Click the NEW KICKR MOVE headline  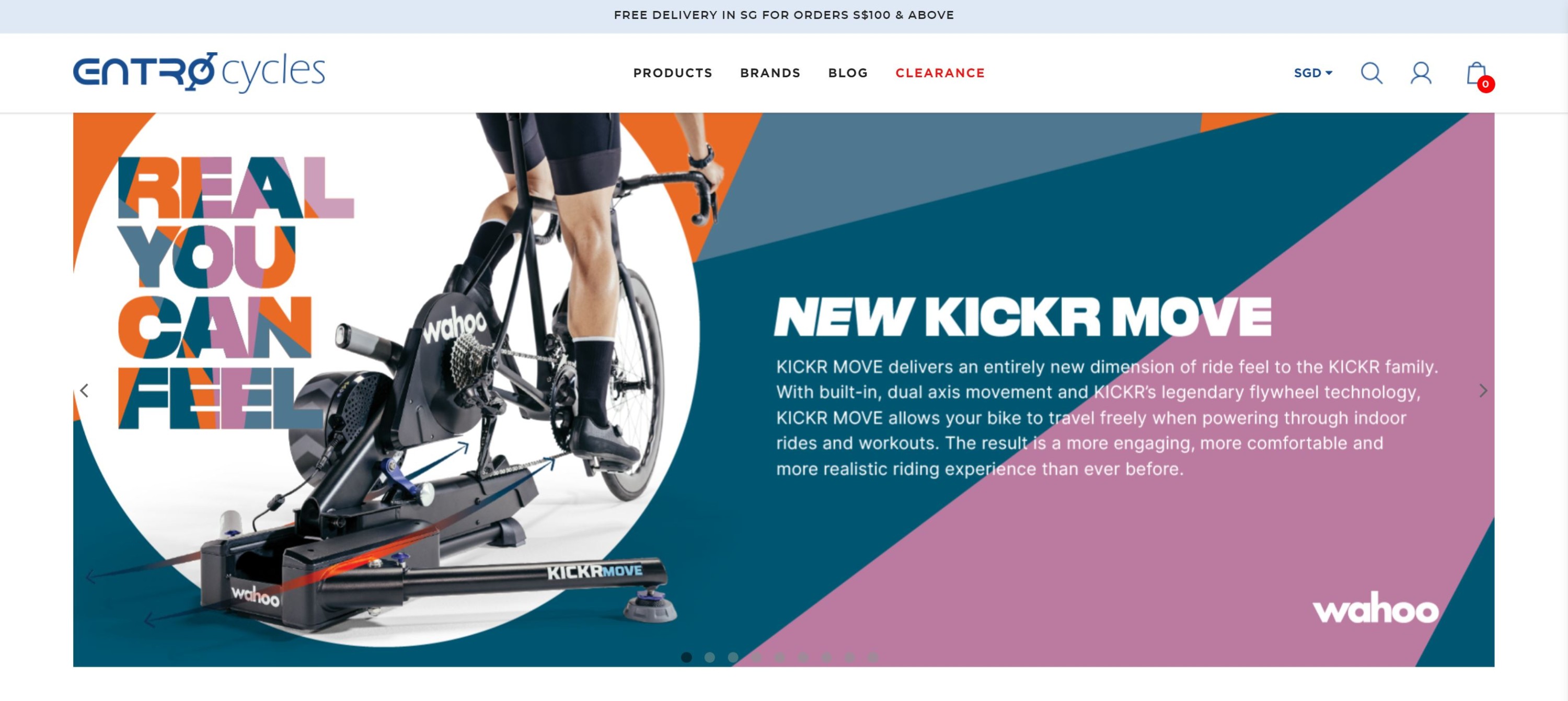tap(1023, 317)
